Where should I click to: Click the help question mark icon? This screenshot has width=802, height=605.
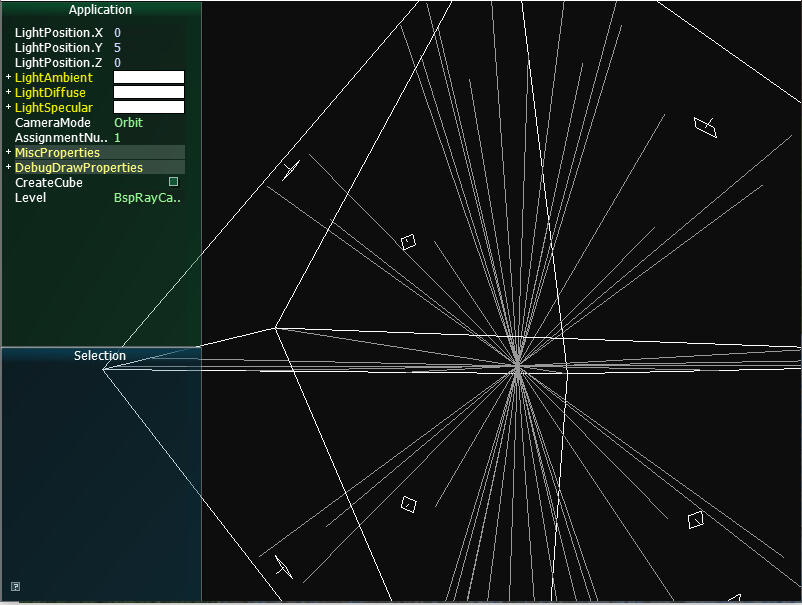pyautogui.click(x=15, y=587)
